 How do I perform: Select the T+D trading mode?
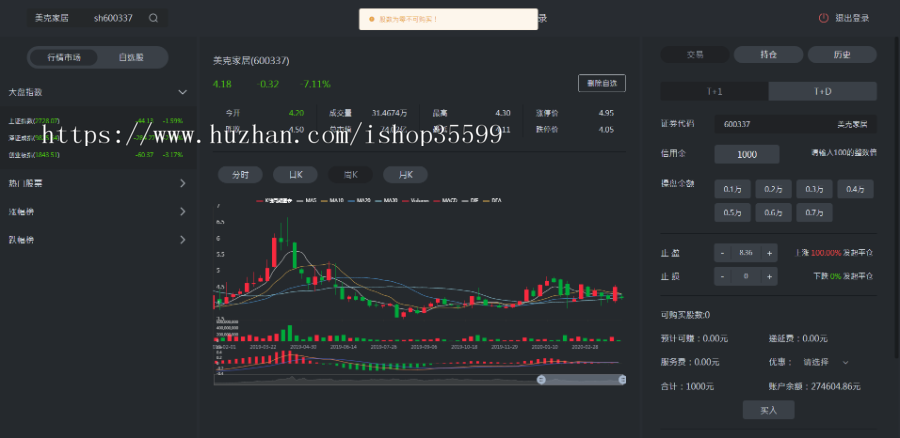coord(823,91)
